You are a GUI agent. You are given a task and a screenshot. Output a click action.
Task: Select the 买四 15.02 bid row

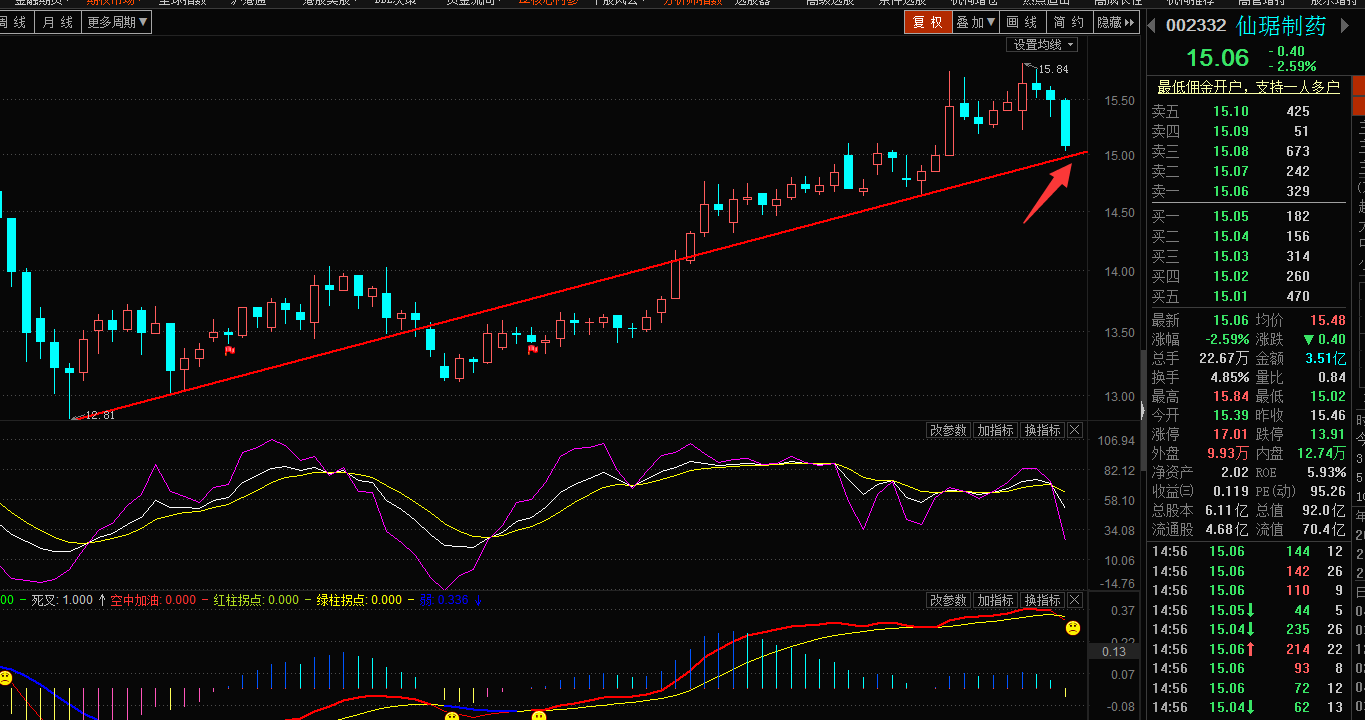pyautogui.click(x=1247, y=276)
